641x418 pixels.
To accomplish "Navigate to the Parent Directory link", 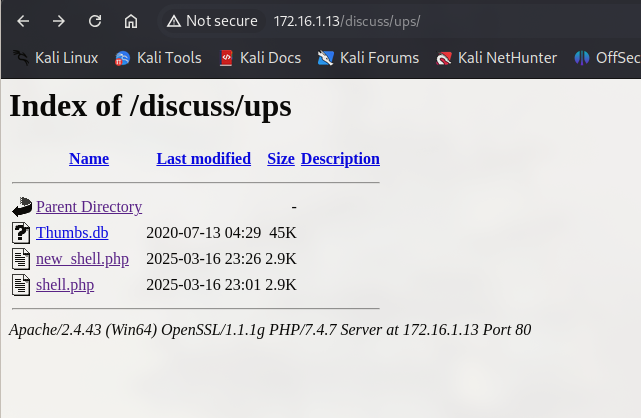I will (x=89, y=207).
